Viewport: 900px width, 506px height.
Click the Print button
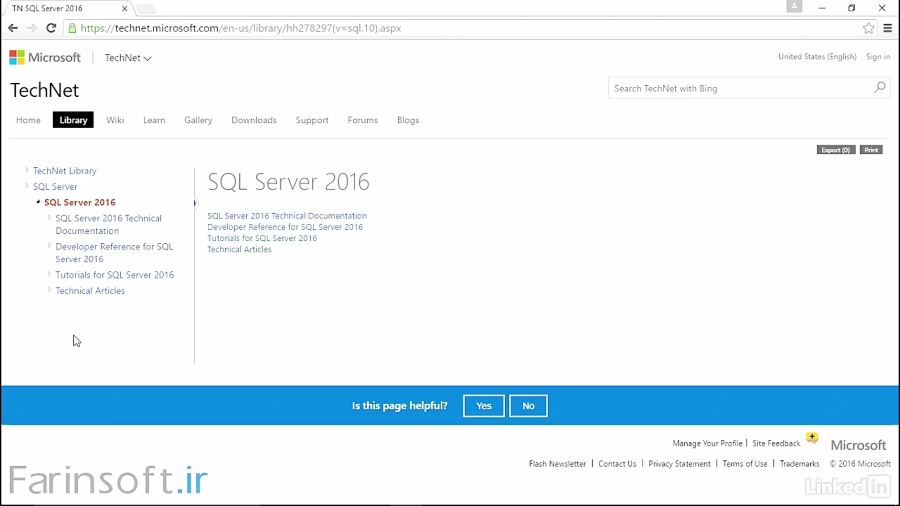pyautogui.click(x=871, y=150)
